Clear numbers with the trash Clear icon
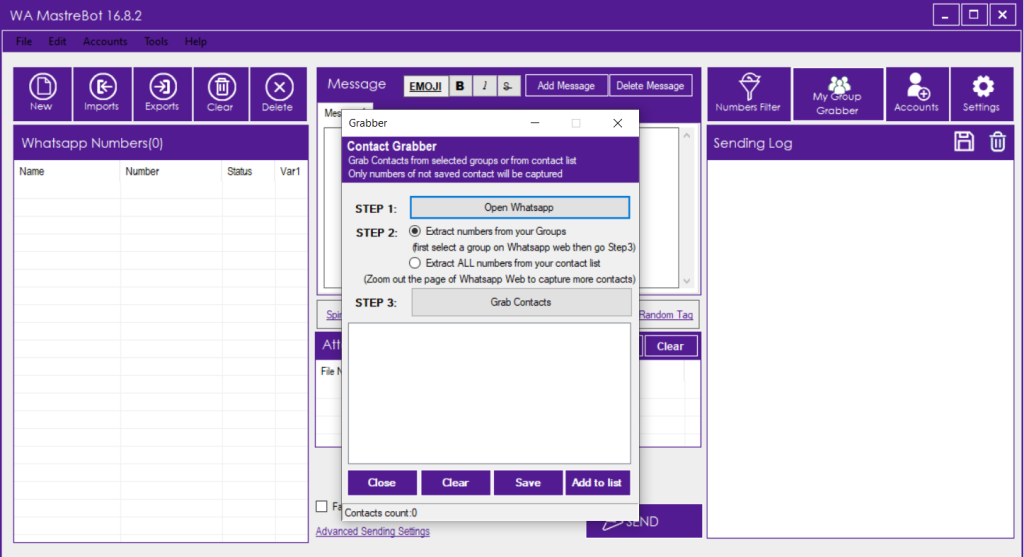Screen dimensions: 1024x557 click(x=220, y=94)
